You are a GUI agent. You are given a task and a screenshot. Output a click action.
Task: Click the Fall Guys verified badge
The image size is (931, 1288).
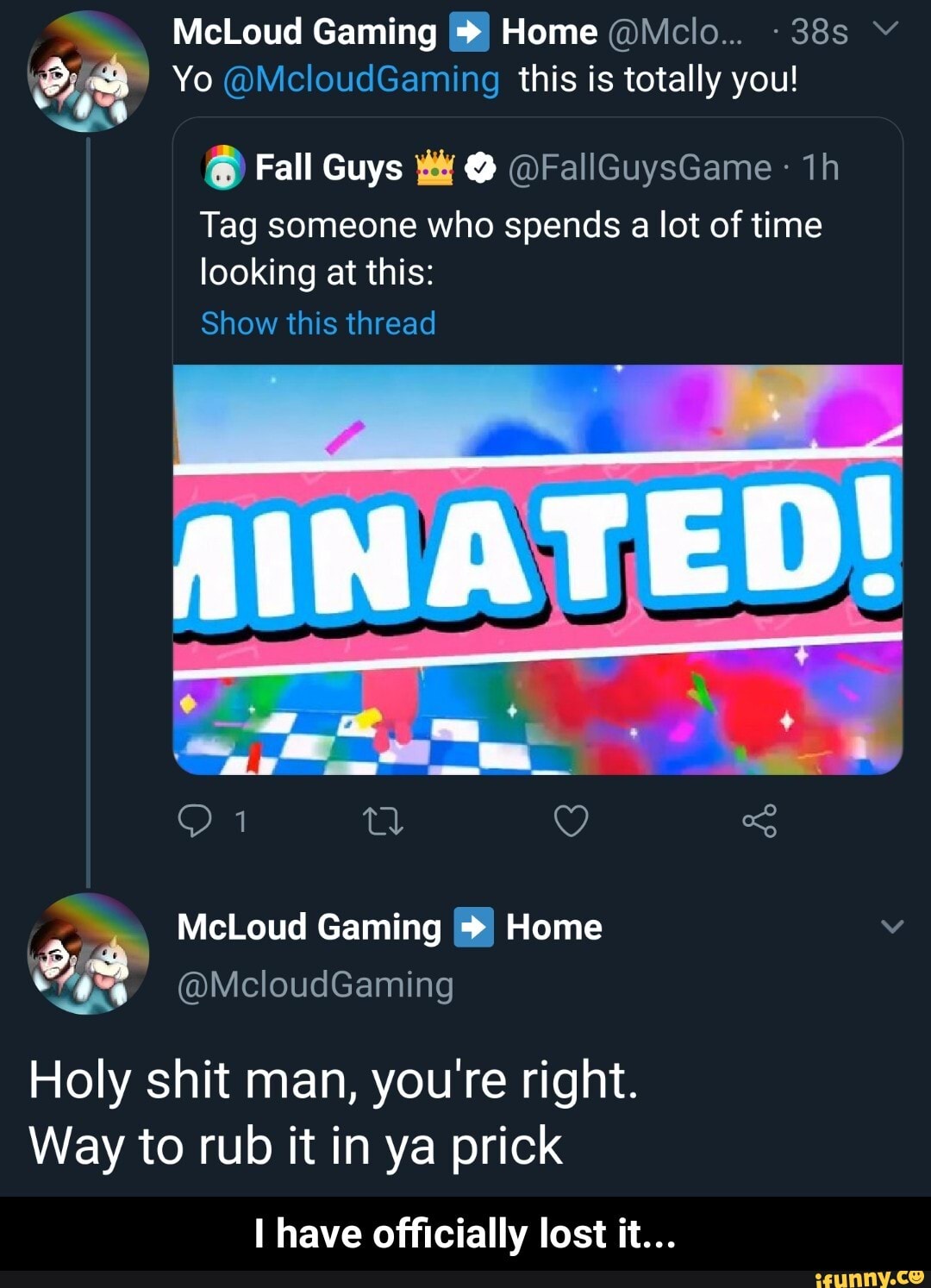[x=480, y=169]
